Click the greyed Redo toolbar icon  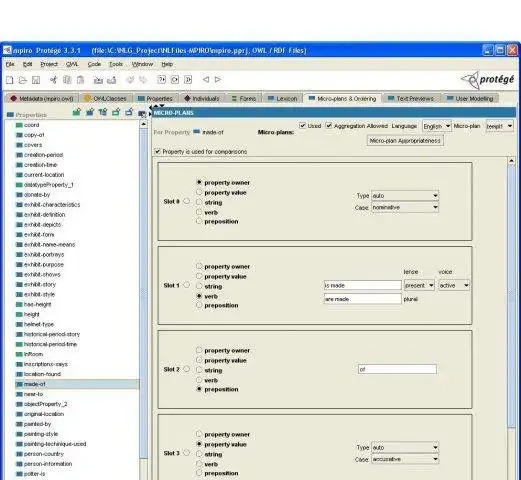click(x=143, y=80)
